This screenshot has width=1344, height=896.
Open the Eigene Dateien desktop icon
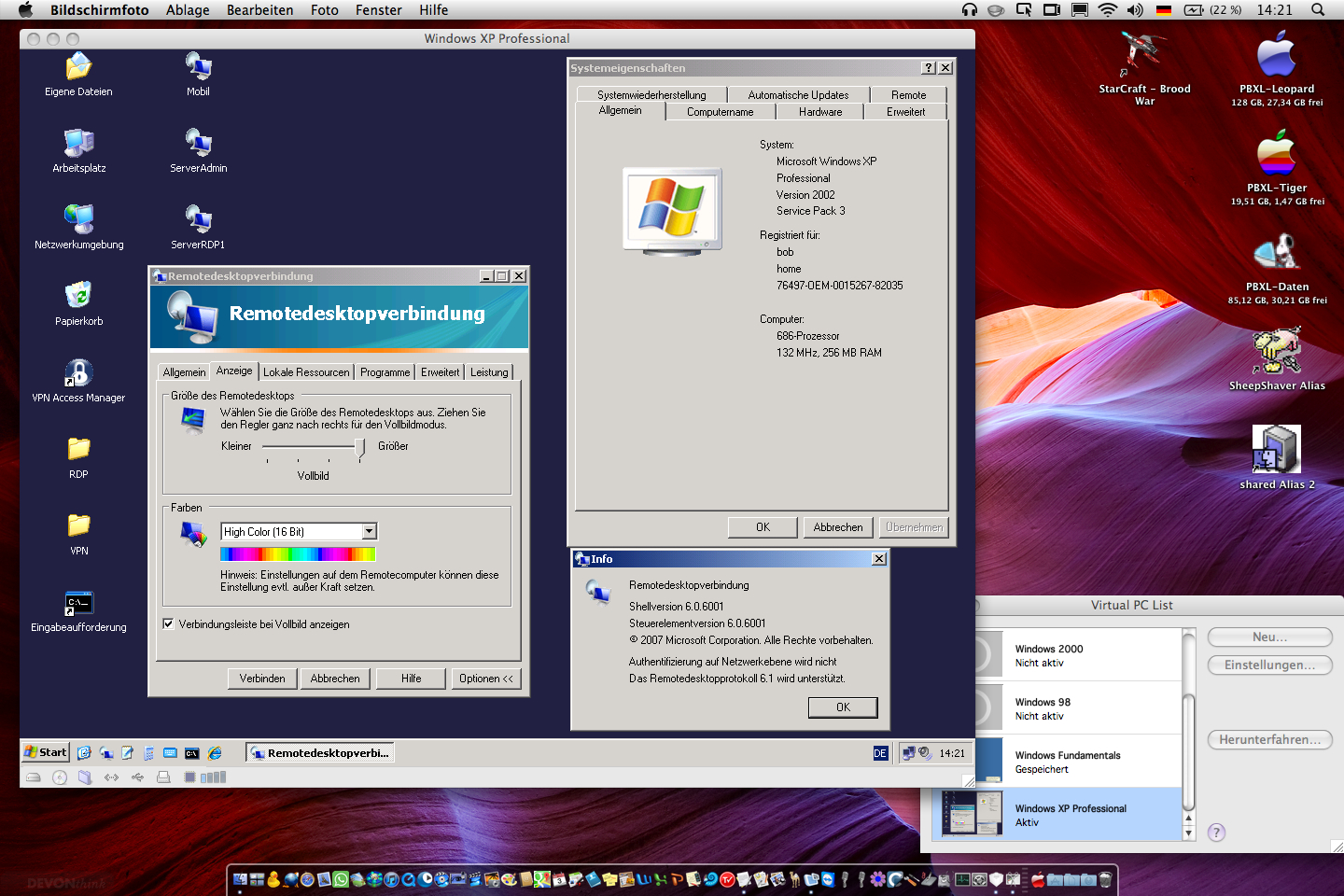78,75
